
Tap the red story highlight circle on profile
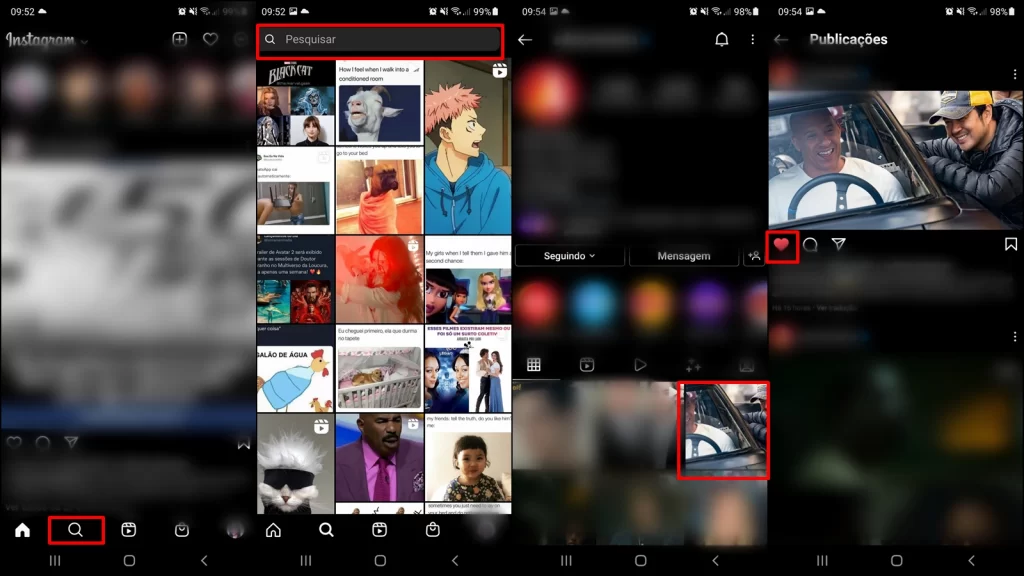[537, 304]
